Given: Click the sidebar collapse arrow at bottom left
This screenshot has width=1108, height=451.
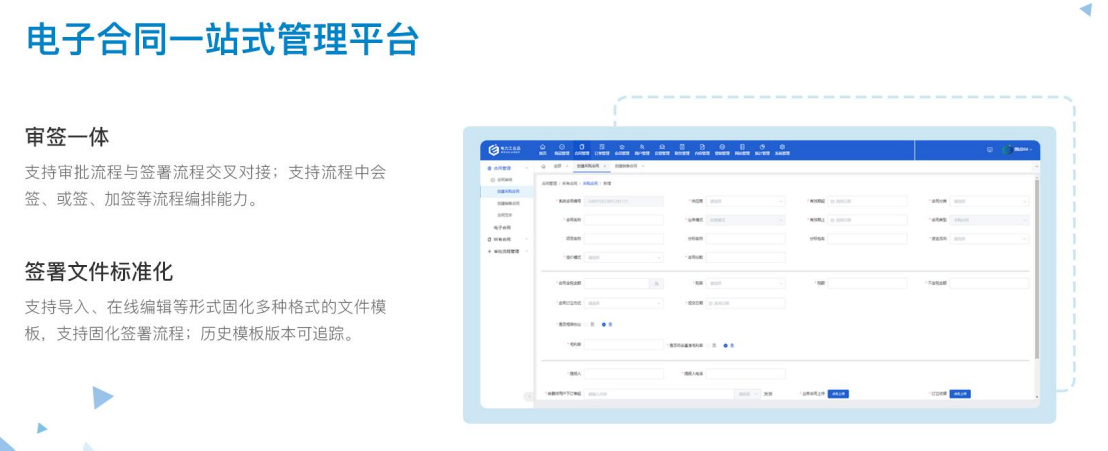Looking at the screenshot, I should pyautogui.click(x=528, y=397).
